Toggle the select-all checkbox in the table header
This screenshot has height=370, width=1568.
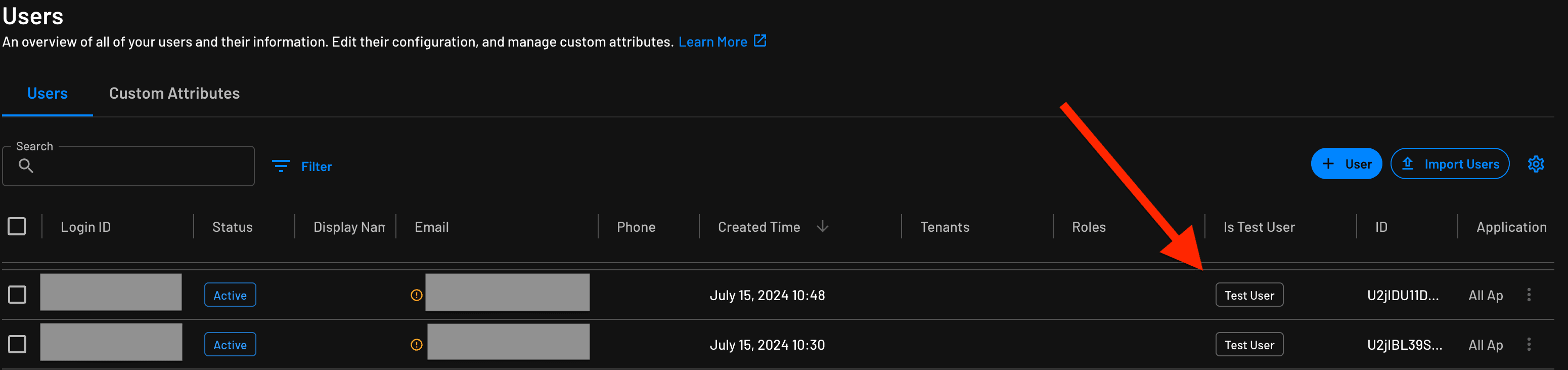tap(17, 226)
